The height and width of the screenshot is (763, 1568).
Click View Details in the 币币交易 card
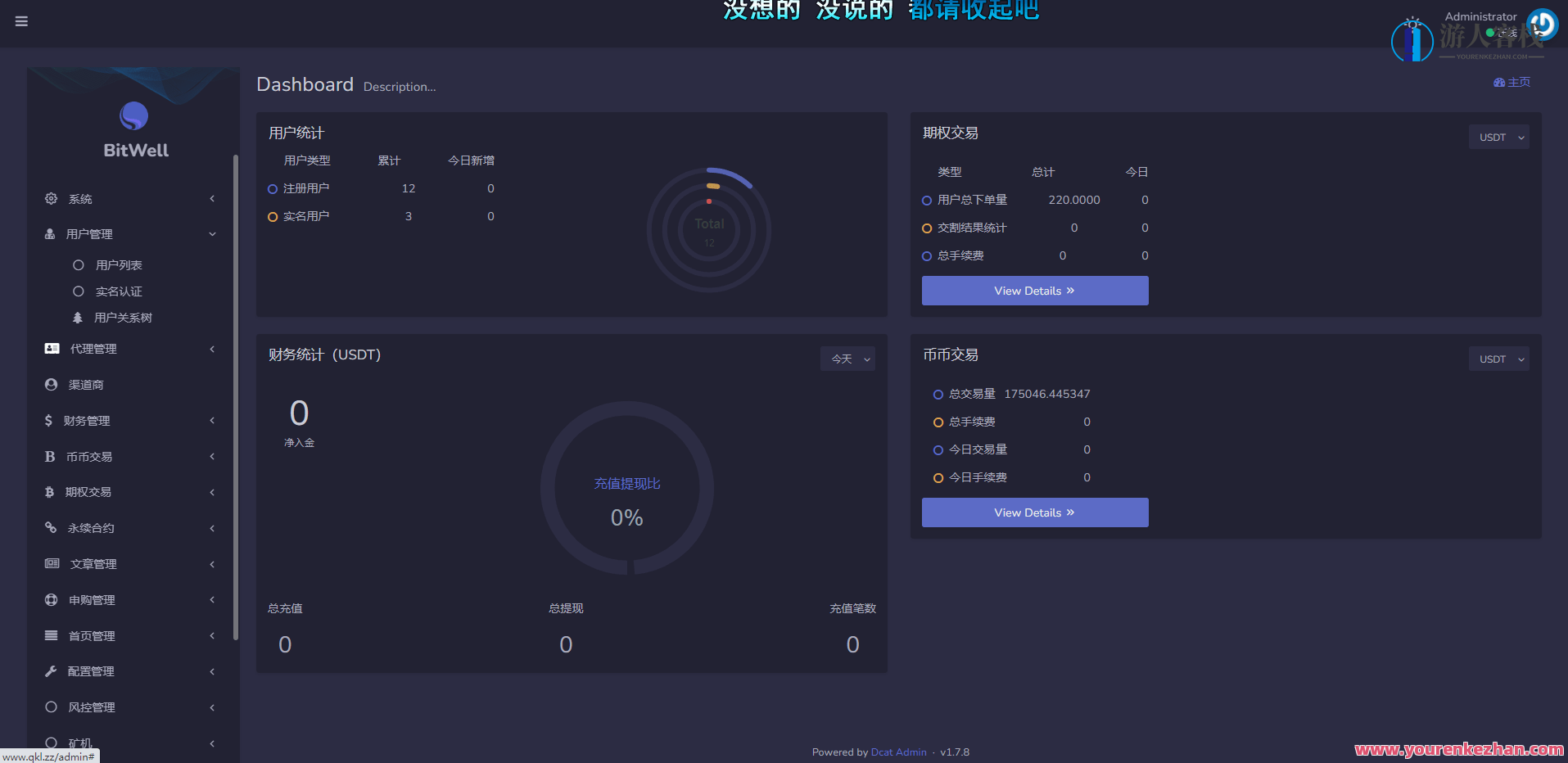click(x=1034, y=512)
